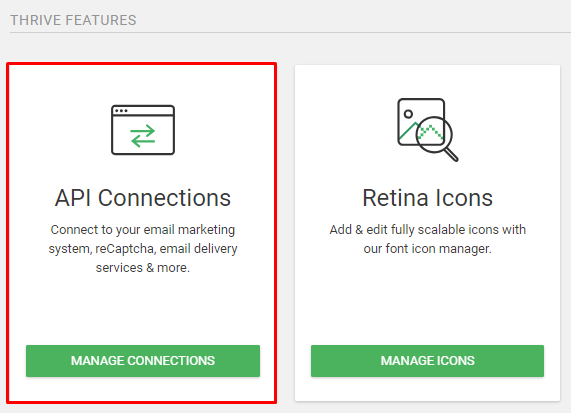Click the green swap arrows in API icon
The image size is (571, 413).
143,136
